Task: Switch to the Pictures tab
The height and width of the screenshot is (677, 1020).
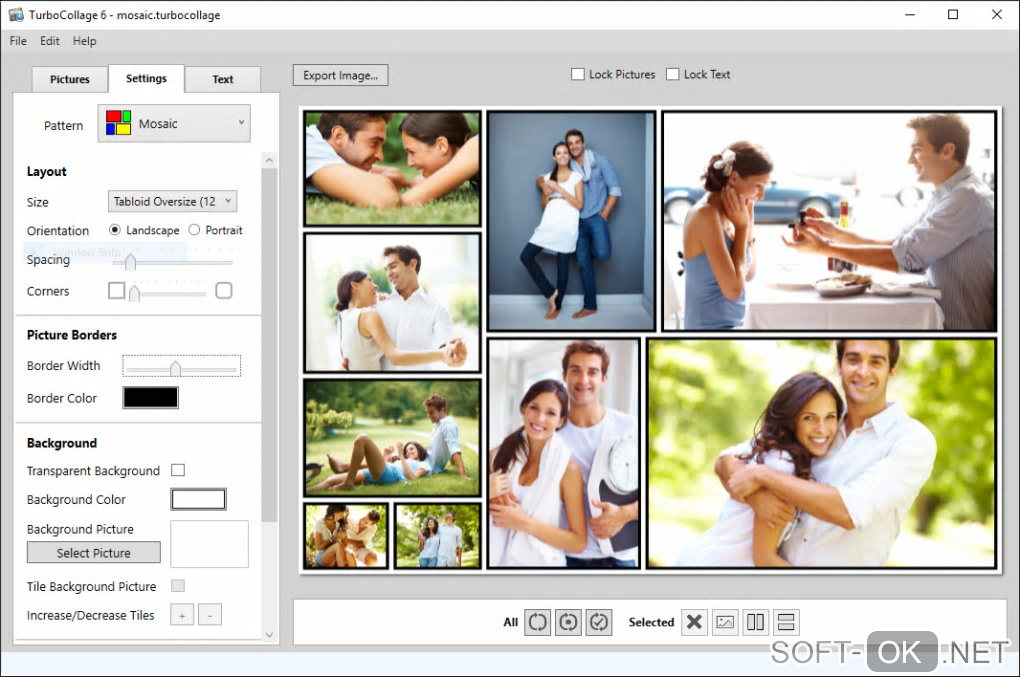Action: [x=70, y=79]
